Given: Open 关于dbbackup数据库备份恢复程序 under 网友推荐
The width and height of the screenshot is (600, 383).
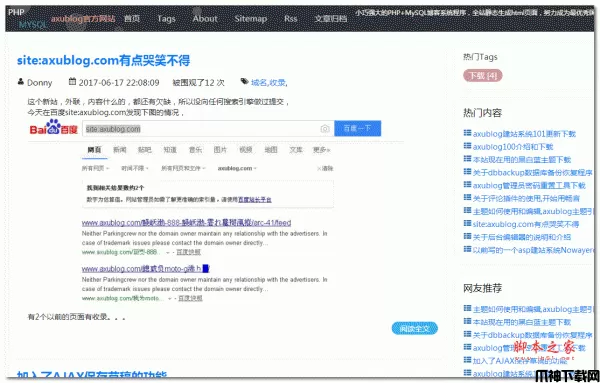Looking at the screenshot, I should coord(532,335).
